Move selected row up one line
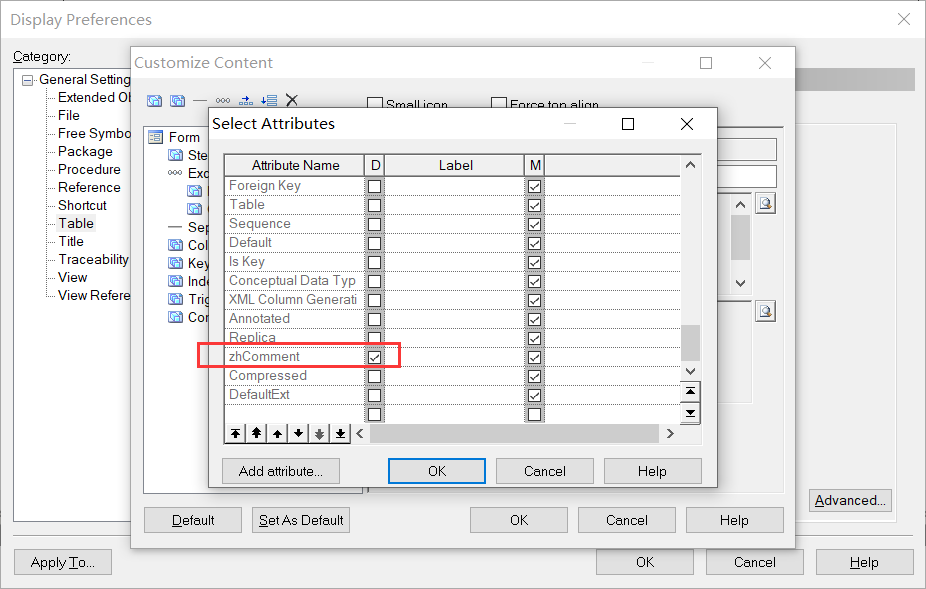The width and height of the screenshot is (926, 589). click(277, 434)
